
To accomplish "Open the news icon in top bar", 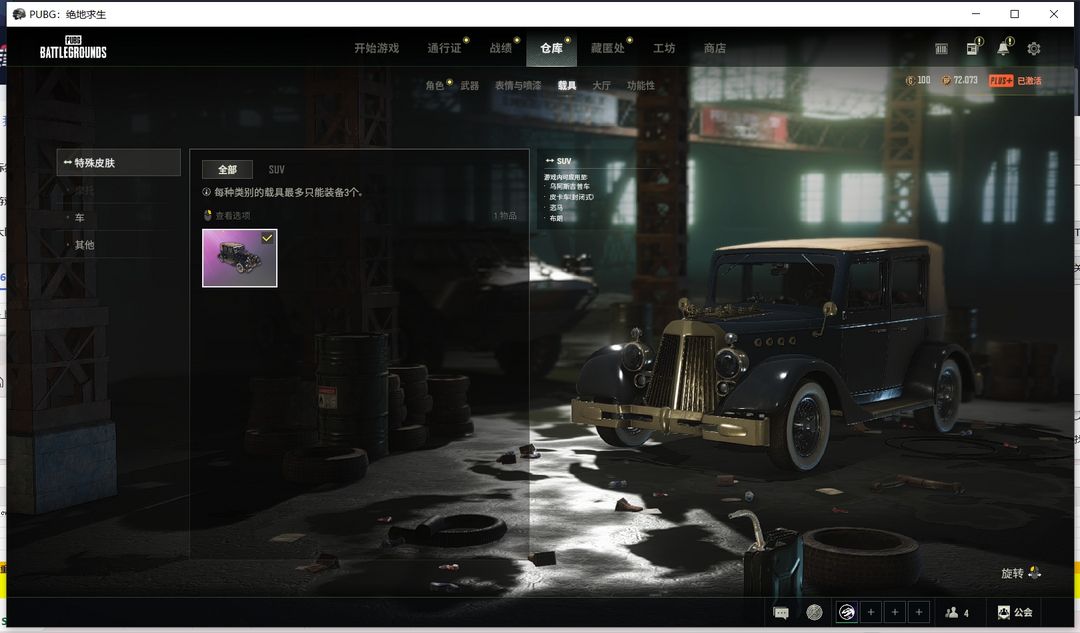I will click(x=972, y=48).
